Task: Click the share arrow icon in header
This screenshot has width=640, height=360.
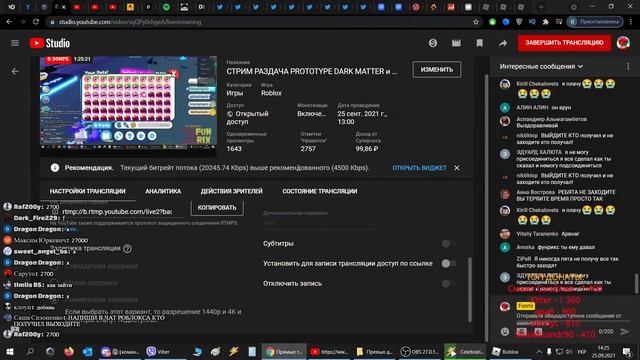Action: (503, 43)
